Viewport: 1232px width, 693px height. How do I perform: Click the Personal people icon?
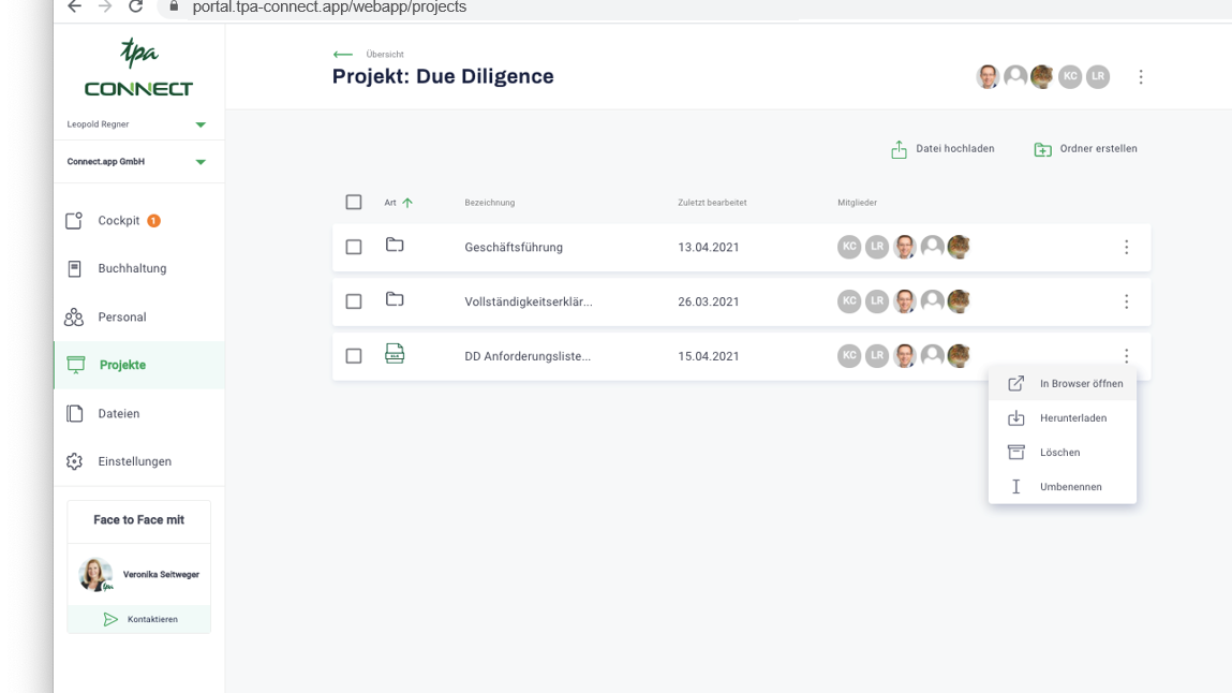(74, 317)
